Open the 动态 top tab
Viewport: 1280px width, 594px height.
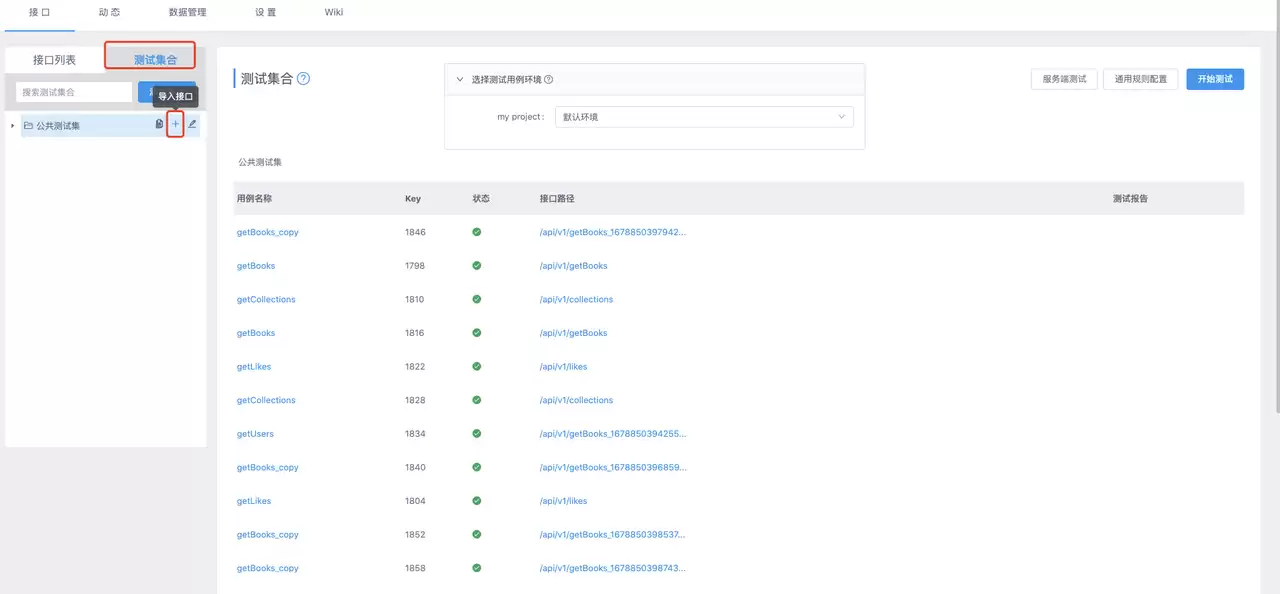click(110, 12)
